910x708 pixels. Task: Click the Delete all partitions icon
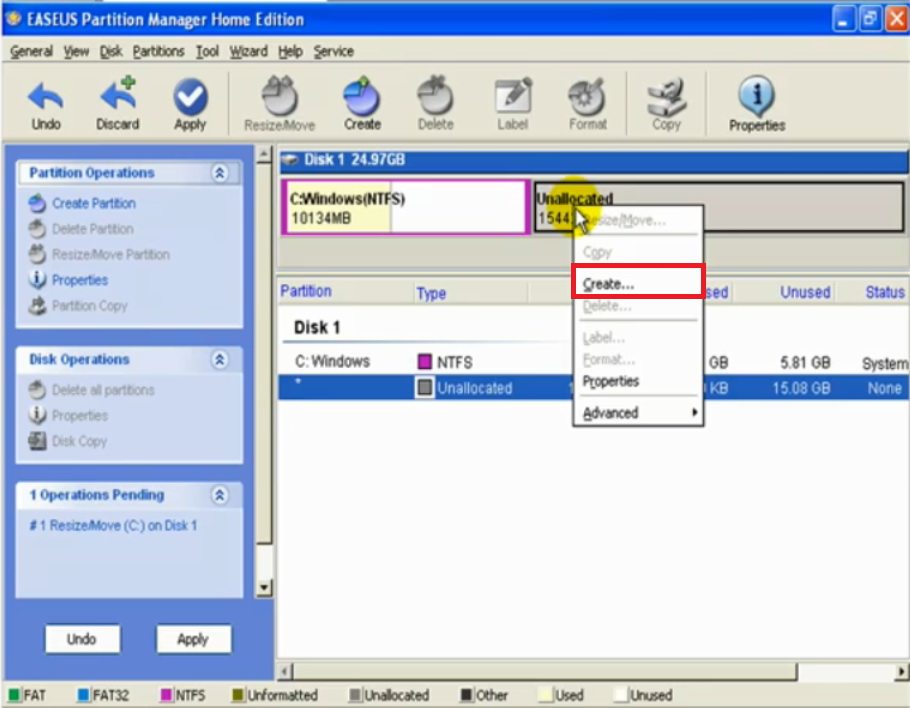(37, 390)
